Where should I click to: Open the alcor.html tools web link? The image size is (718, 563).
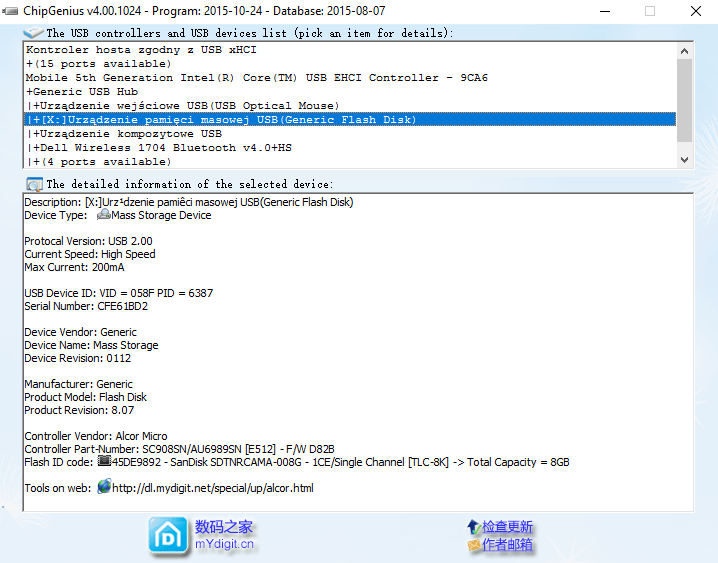click(x=213, y=488)
